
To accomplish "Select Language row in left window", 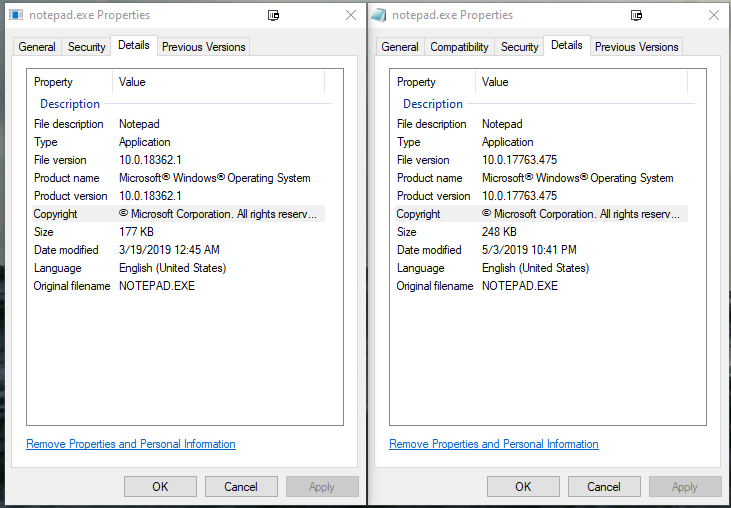I will pyautogui.click(x=179, y=268).
